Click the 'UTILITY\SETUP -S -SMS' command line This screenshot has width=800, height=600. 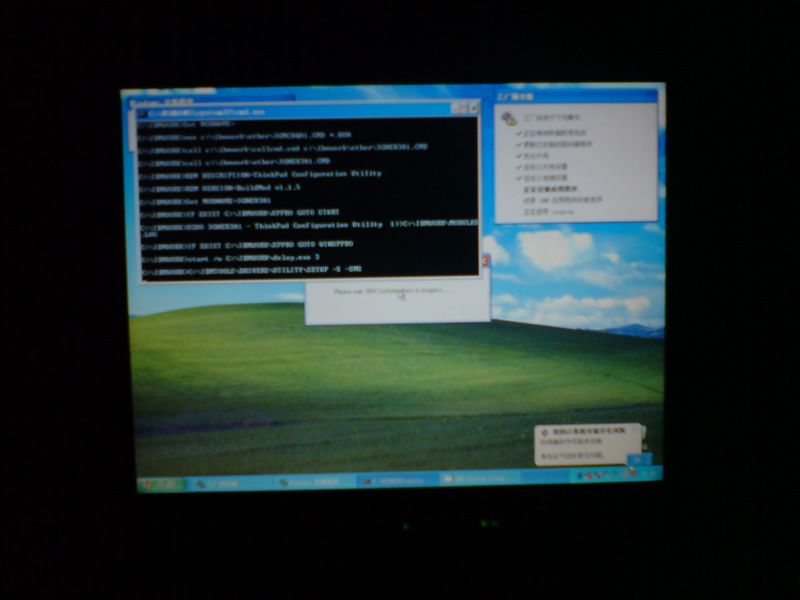click(x=252, y=271)
